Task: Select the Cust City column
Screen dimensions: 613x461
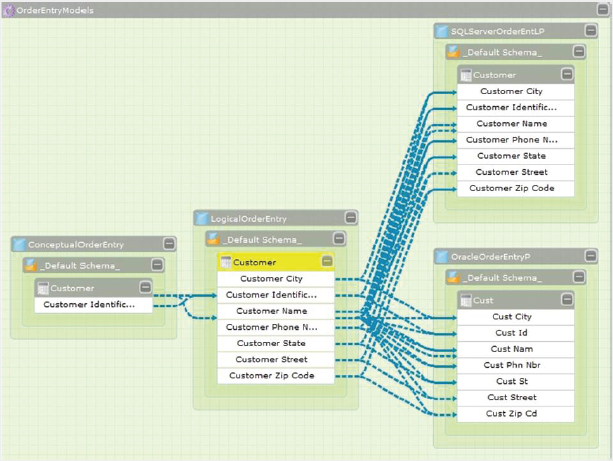Action: pos(516,317)
